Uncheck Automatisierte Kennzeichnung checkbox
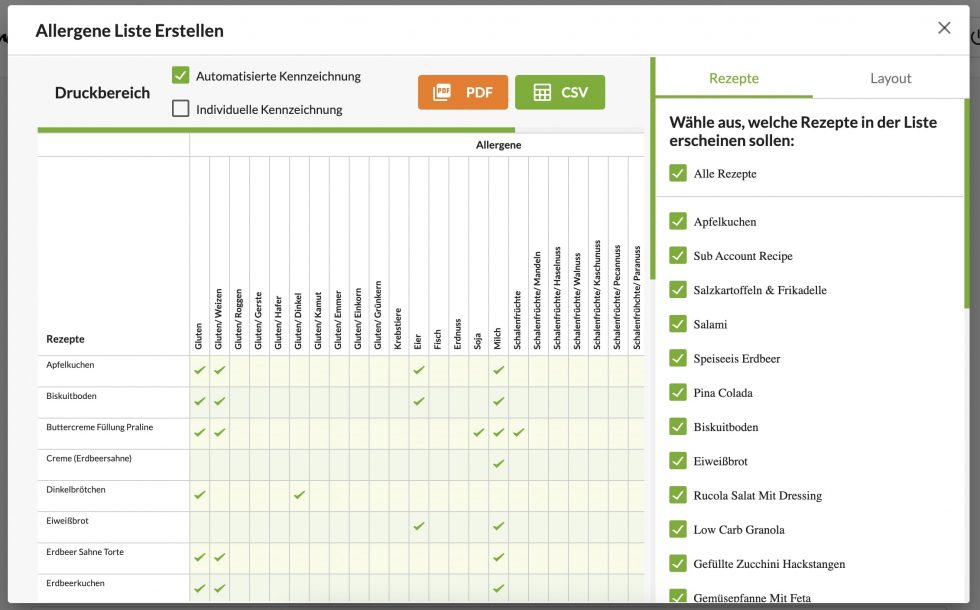 coord(181,75)
